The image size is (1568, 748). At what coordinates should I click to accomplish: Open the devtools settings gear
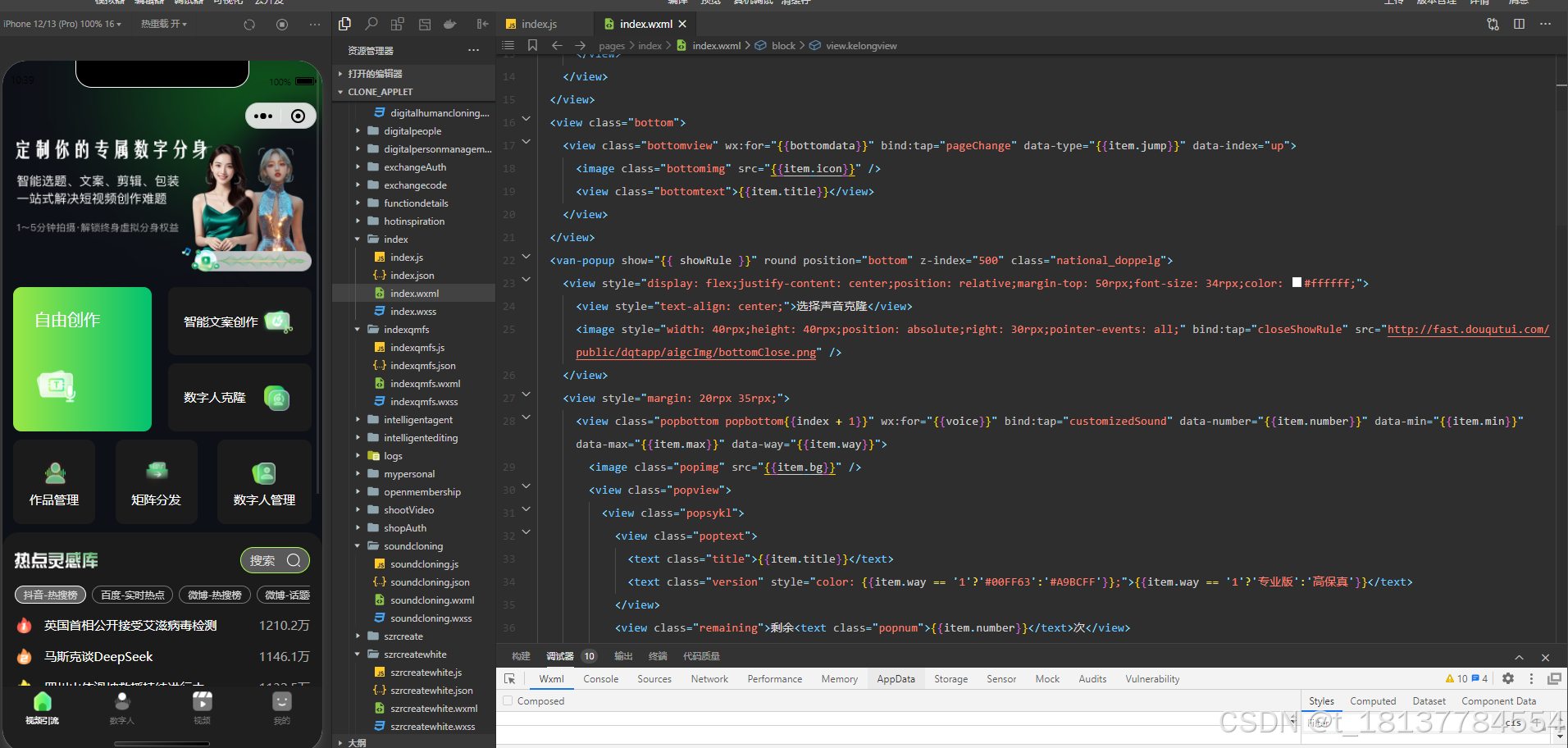[1507, 679]
